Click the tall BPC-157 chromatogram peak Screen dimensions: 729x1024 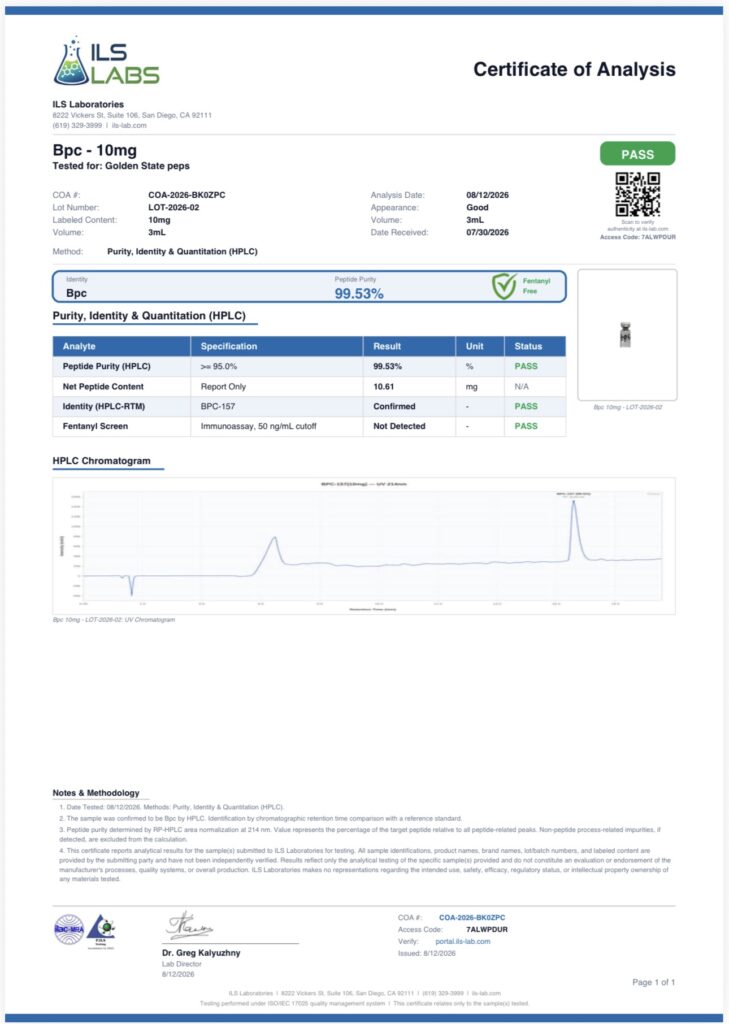pos(574,529)
